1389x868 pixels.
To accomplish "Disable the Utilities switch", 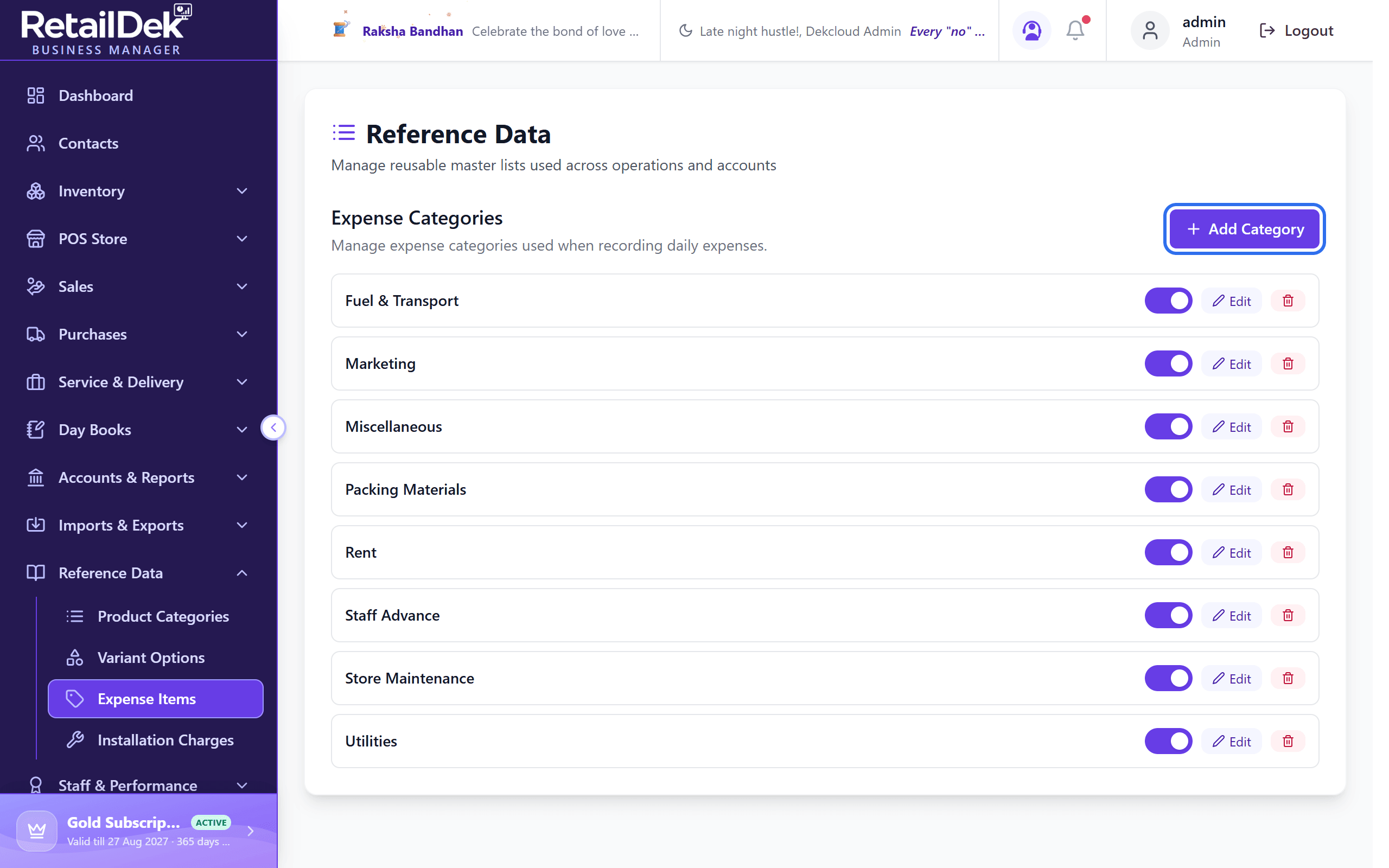I will 1168,741.
